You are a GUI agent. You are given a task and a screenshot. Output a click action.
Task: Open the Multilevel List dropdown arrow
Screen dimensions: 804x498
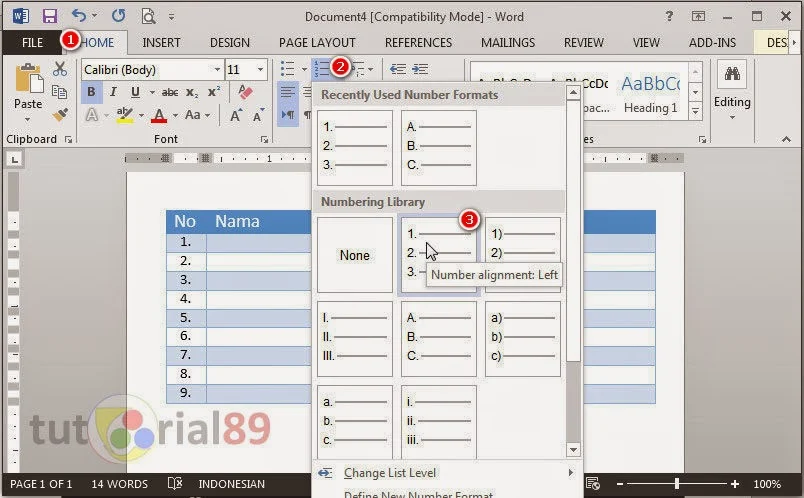coord(371,69)
